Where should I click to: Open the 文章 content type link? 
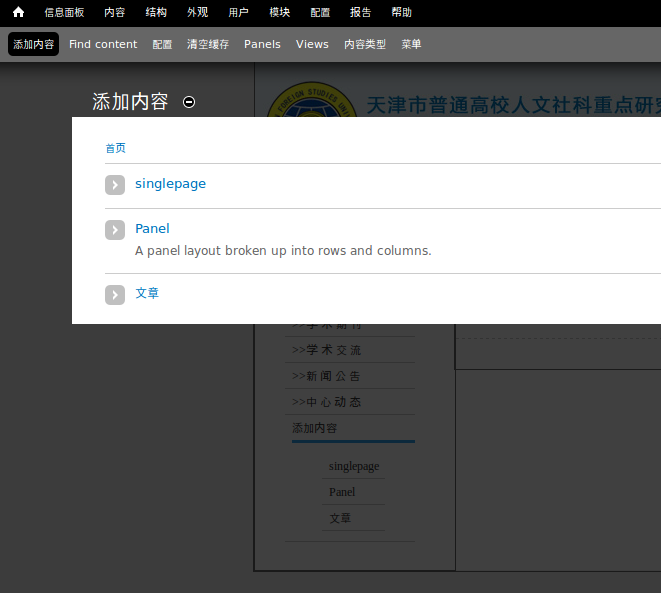click(x=147, y=293)
